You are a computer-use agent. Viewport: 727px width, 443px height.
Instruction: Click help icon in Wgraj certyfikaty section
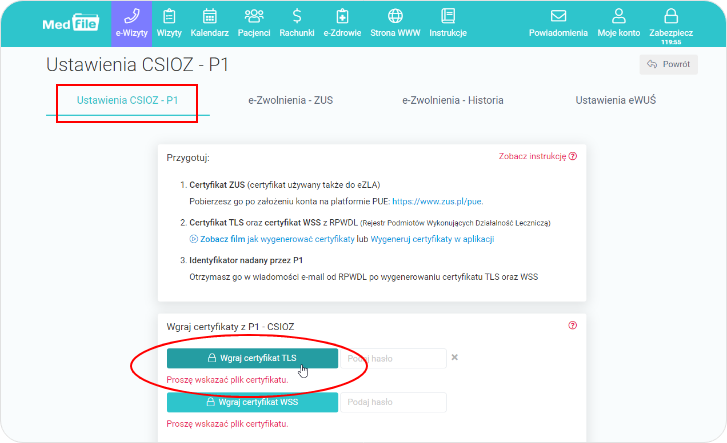click(x=573, y=326)
